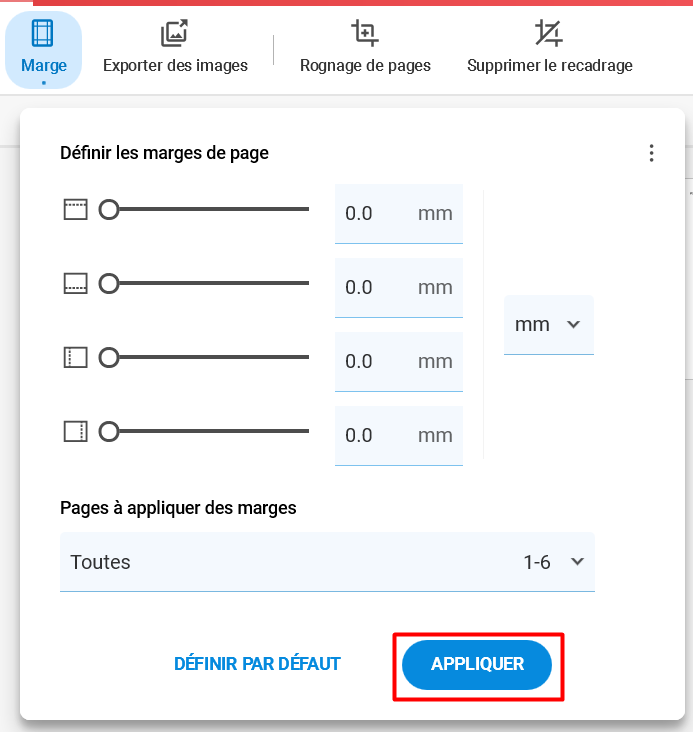Click the top margin icon
The width and height of the screenshot is (693, 732).
pos(76,210)
